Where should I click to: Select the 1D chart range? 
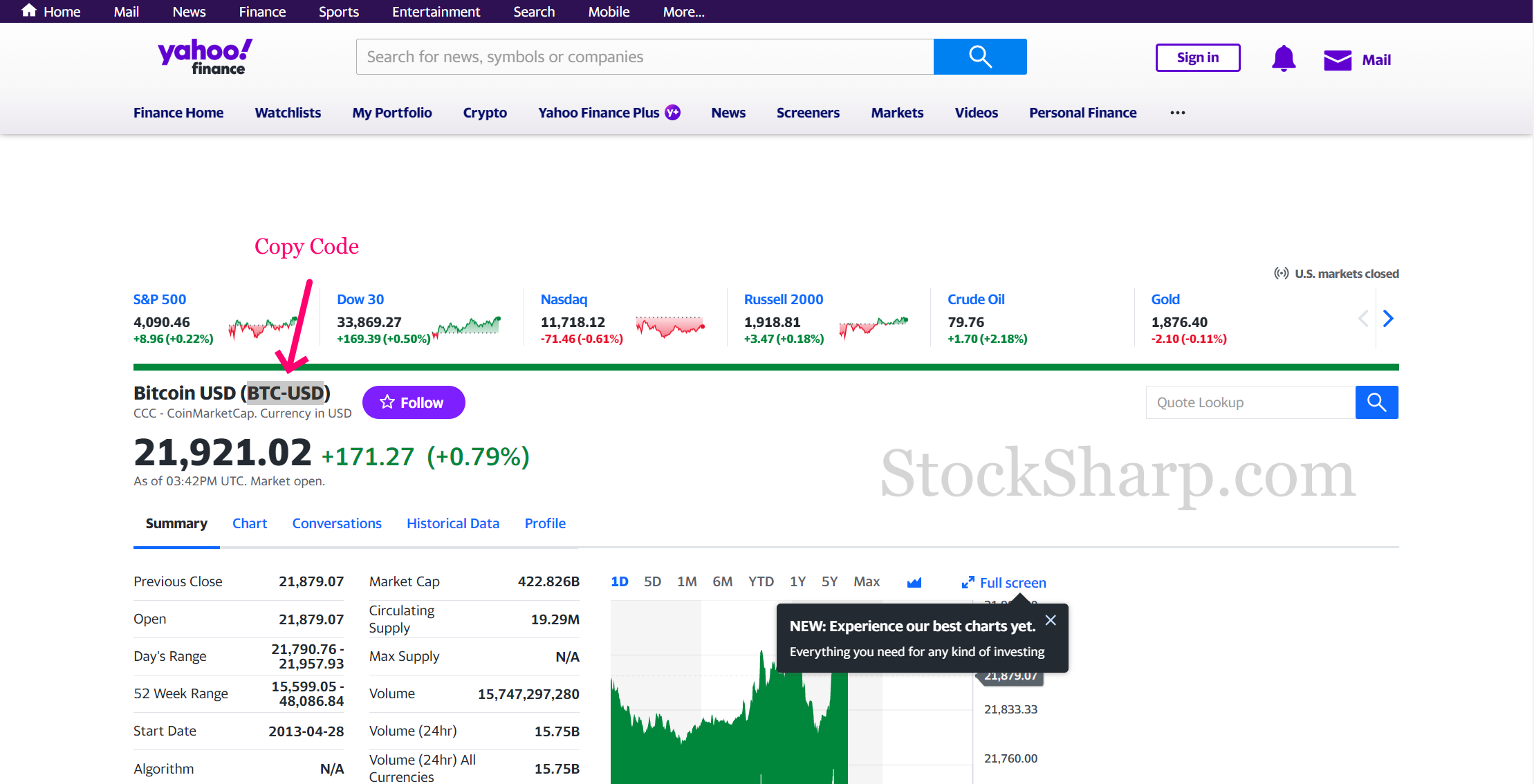[620, 581]
